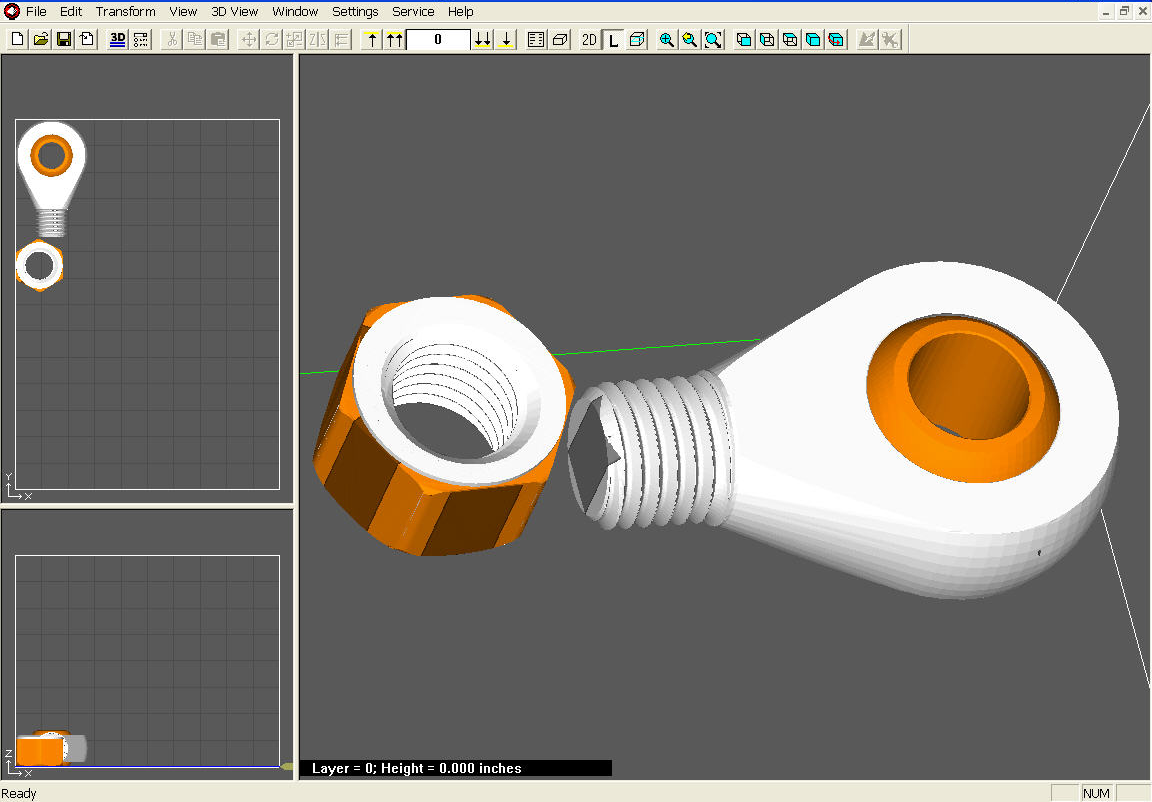Select the front cube view icon
Screen dimensions: 1152x802
pos(745,39)
